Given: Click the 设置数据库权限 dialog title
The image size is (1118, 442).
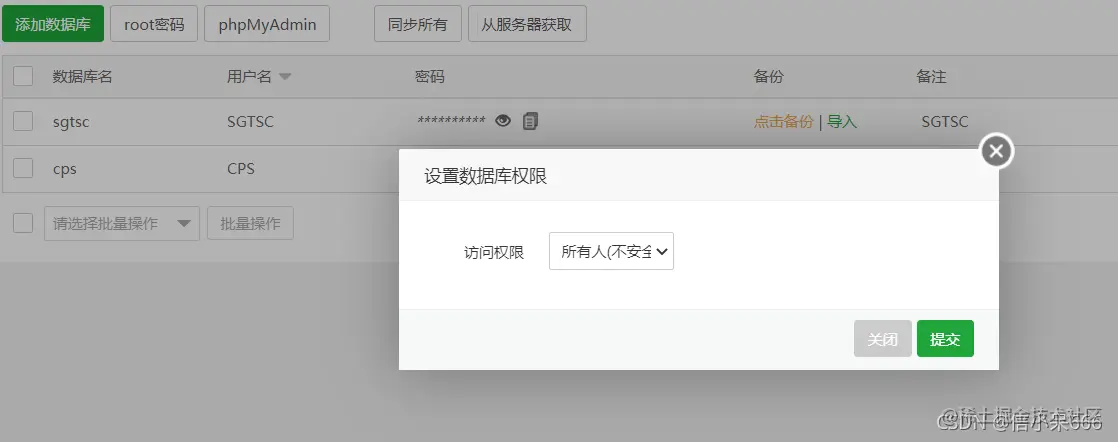Looking at the screenshot, I should [486, 176].
